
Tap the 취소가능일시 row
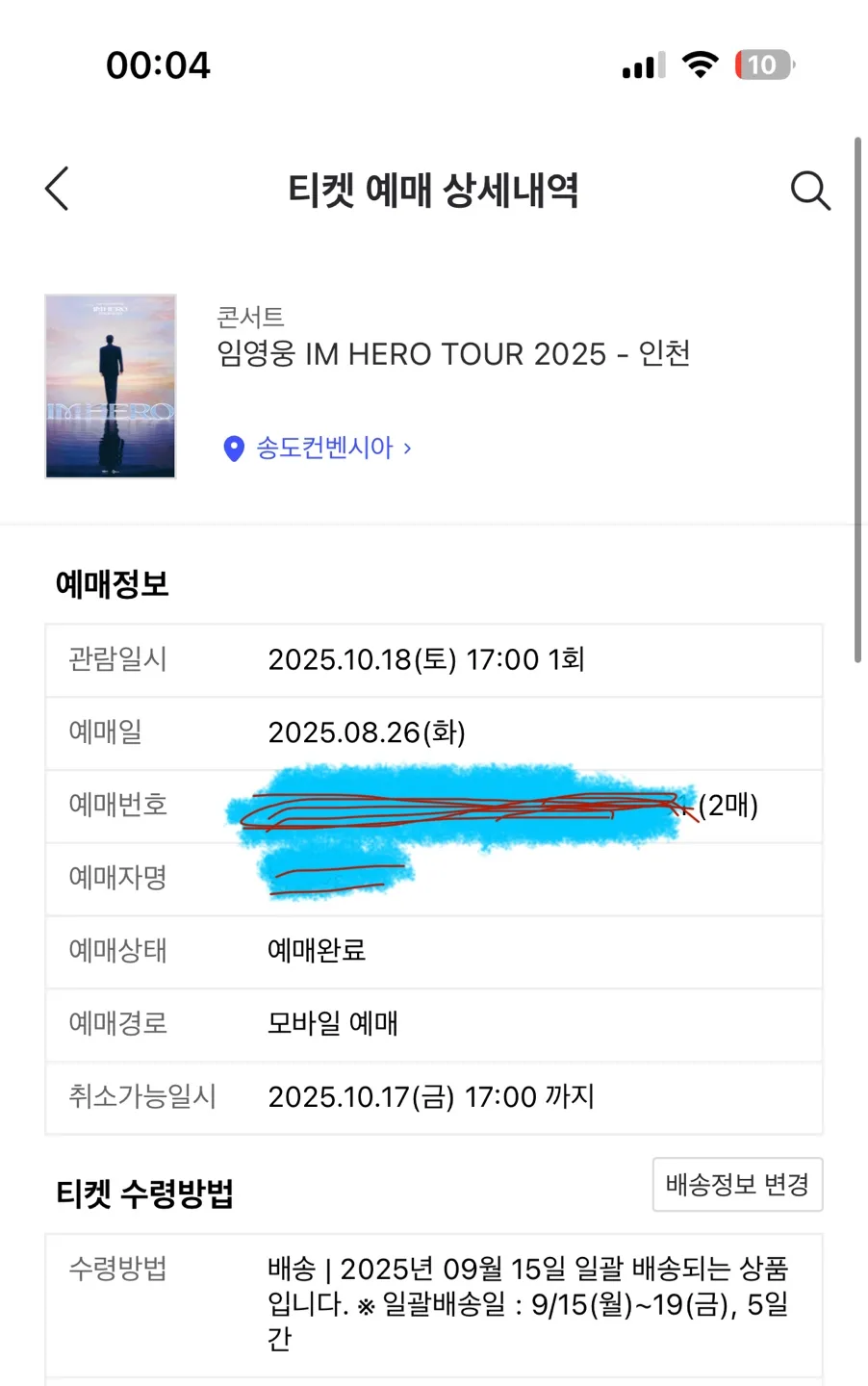(x=434, y=1098)
